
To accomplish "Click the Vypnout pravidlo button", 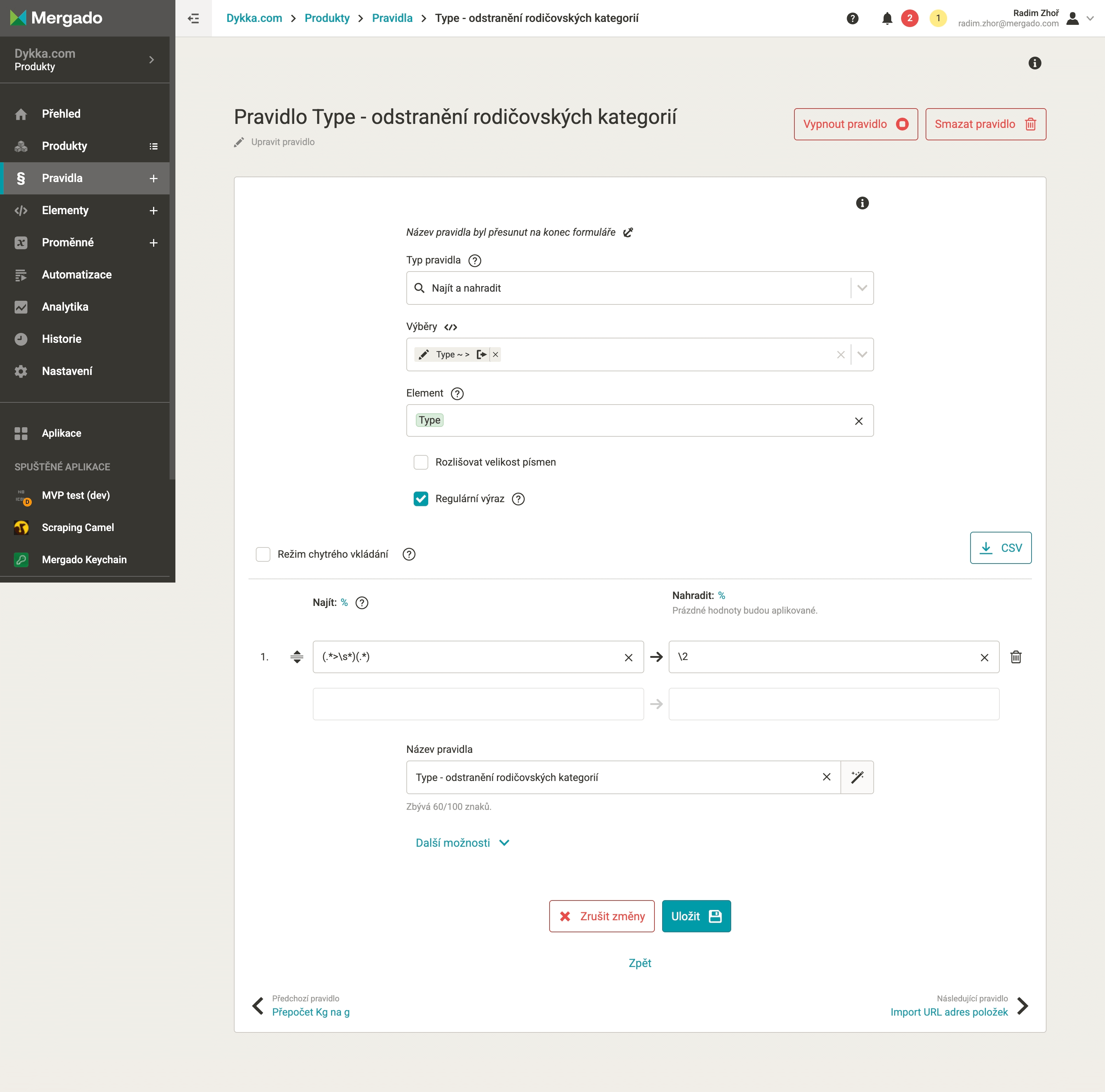I will (x=855, y=124).
